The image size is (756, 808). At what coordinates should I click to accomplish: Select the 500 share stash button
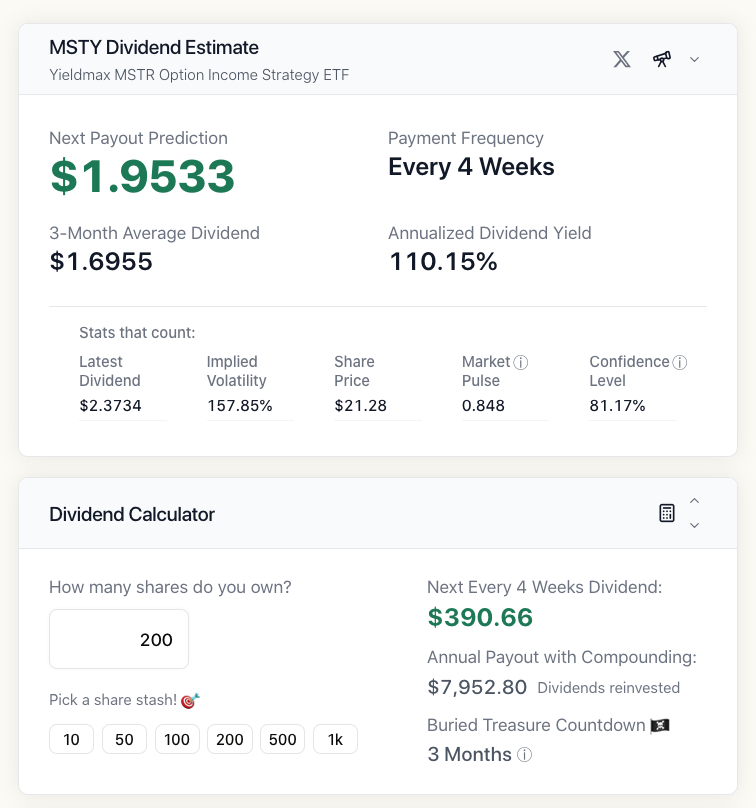282,739
